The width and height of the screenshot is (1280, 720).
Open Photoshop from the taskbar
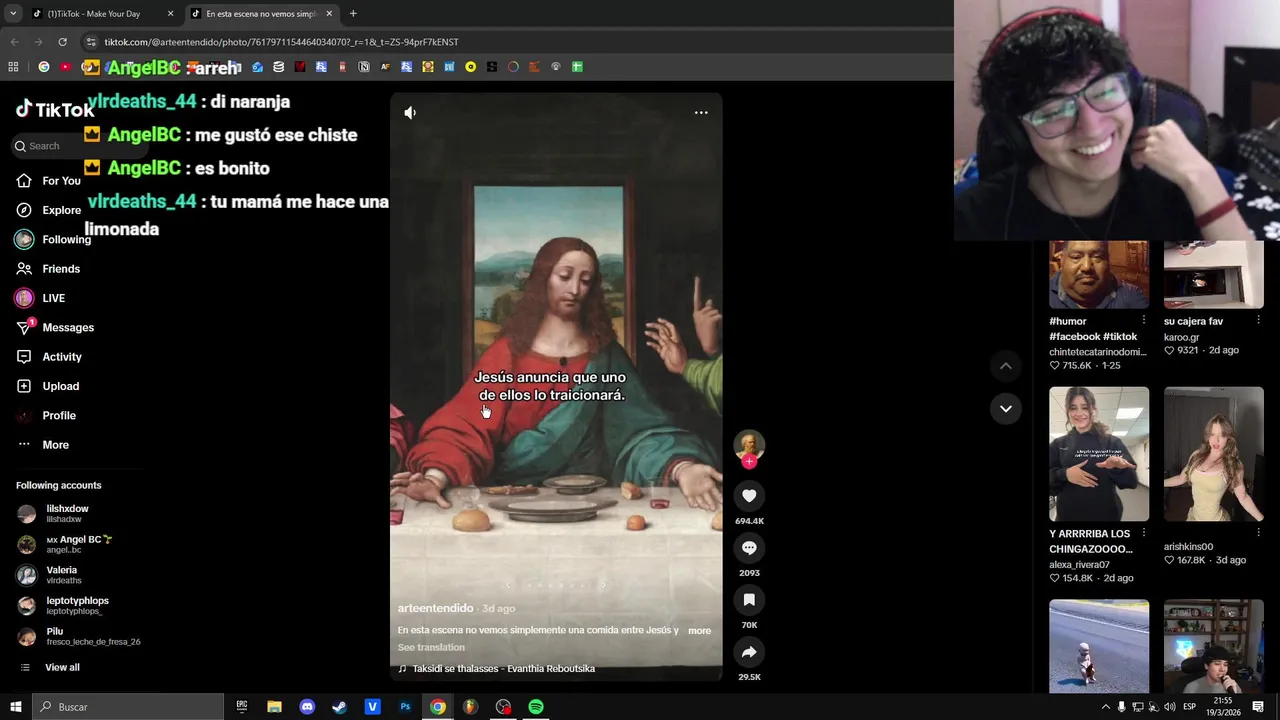click(405, 707)
